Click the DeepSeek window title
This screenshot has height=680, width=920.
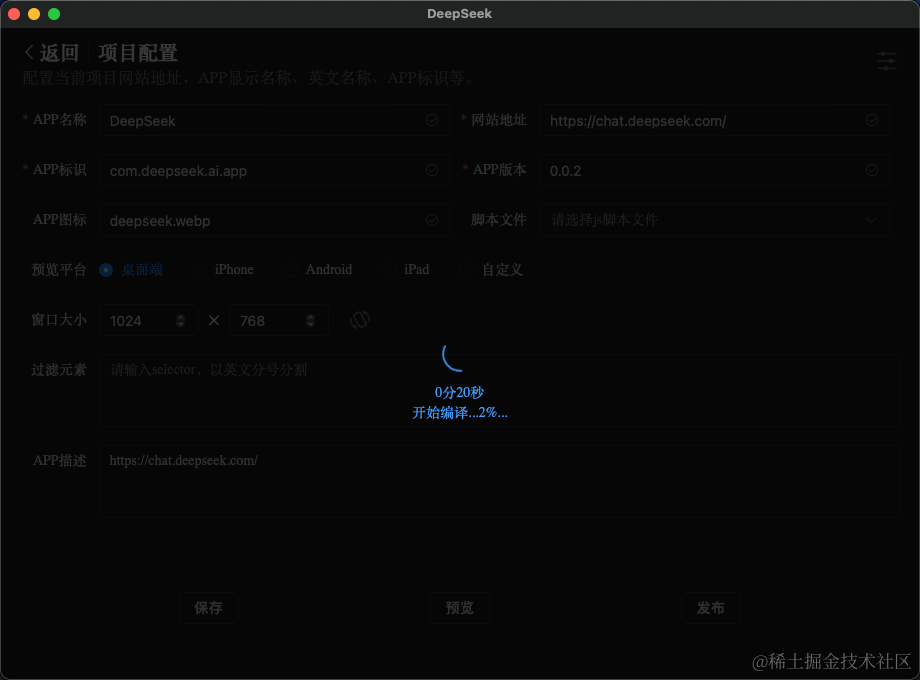click(459, 13)
